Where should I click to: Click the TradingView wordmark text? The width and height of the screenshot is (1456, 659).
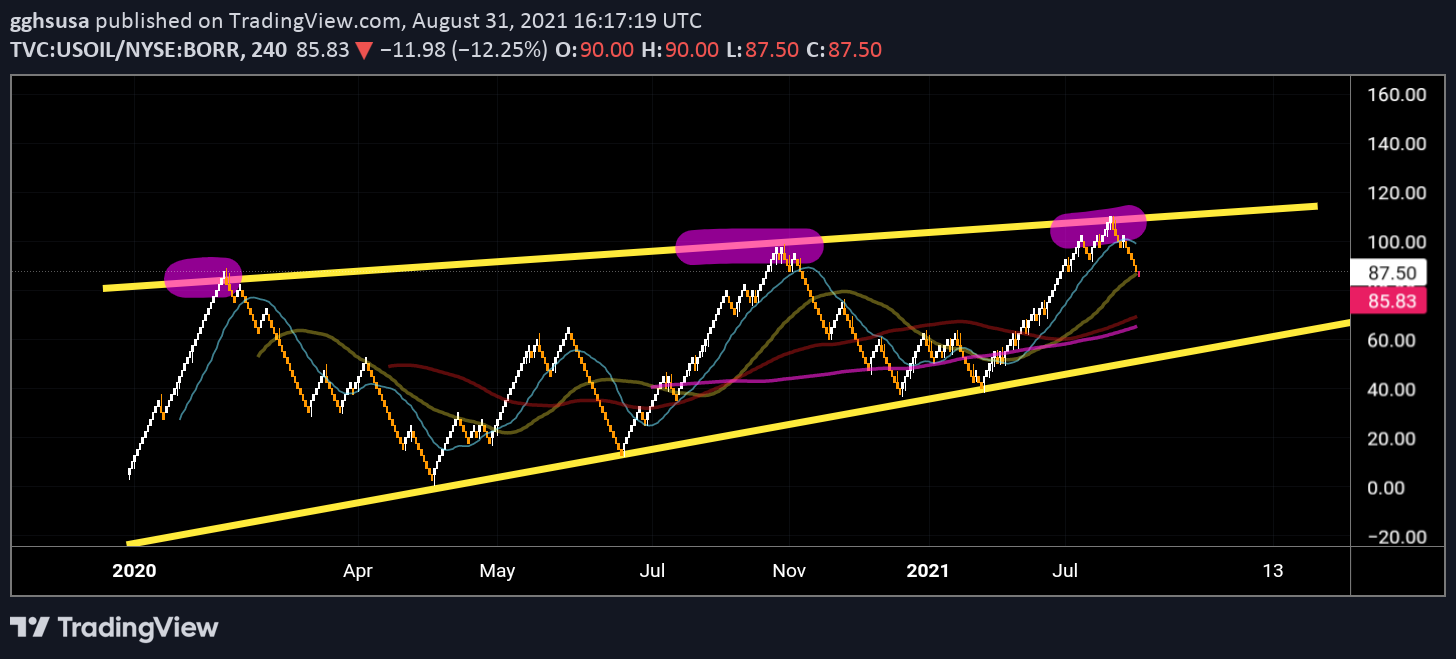[x=137, y=628]
